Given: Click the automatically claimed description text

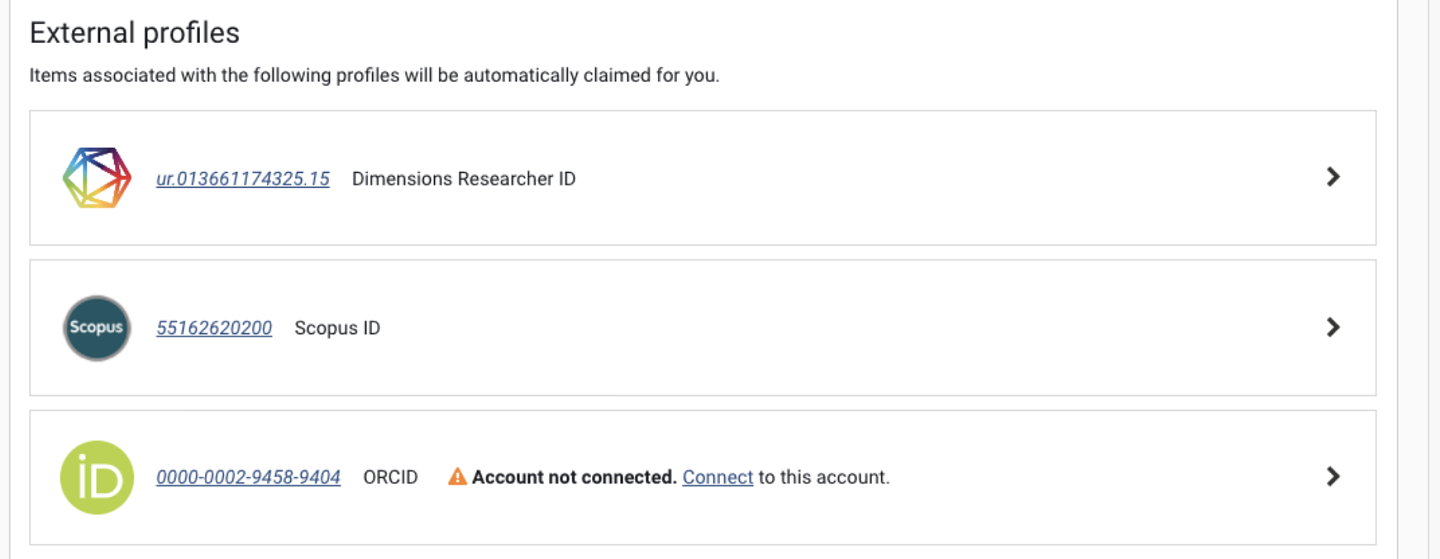Looking at the screenshot, I should (374, 76).
